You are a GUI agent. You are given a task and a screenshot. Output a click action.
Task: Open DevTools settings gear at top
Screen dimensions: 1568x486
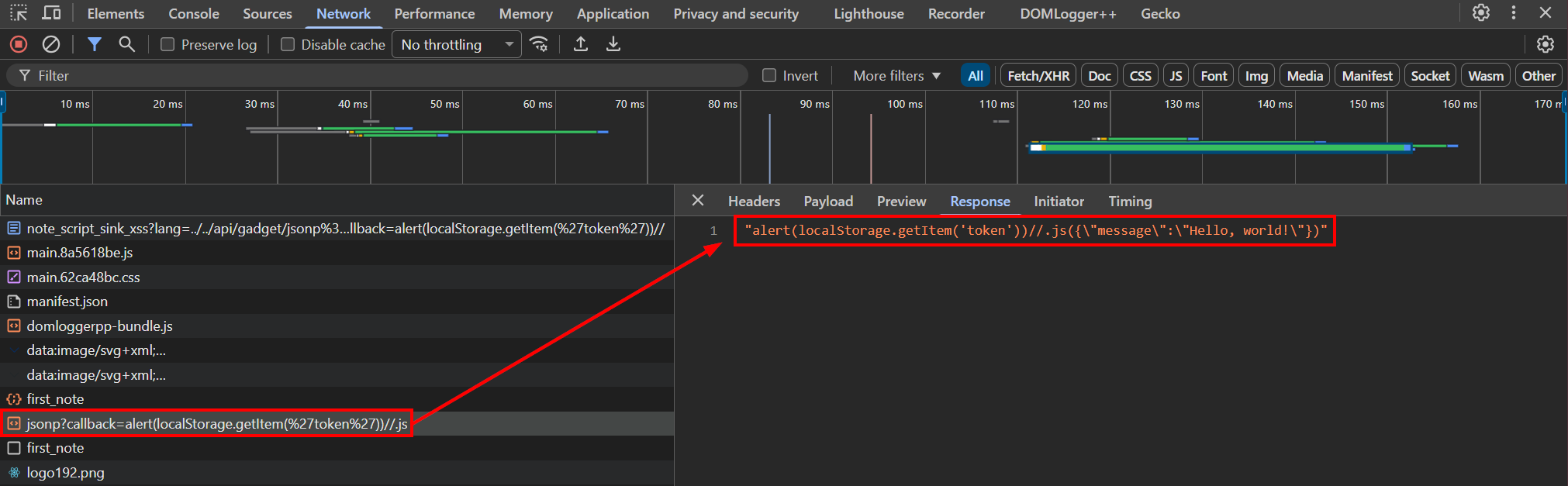coord(1481,13)
